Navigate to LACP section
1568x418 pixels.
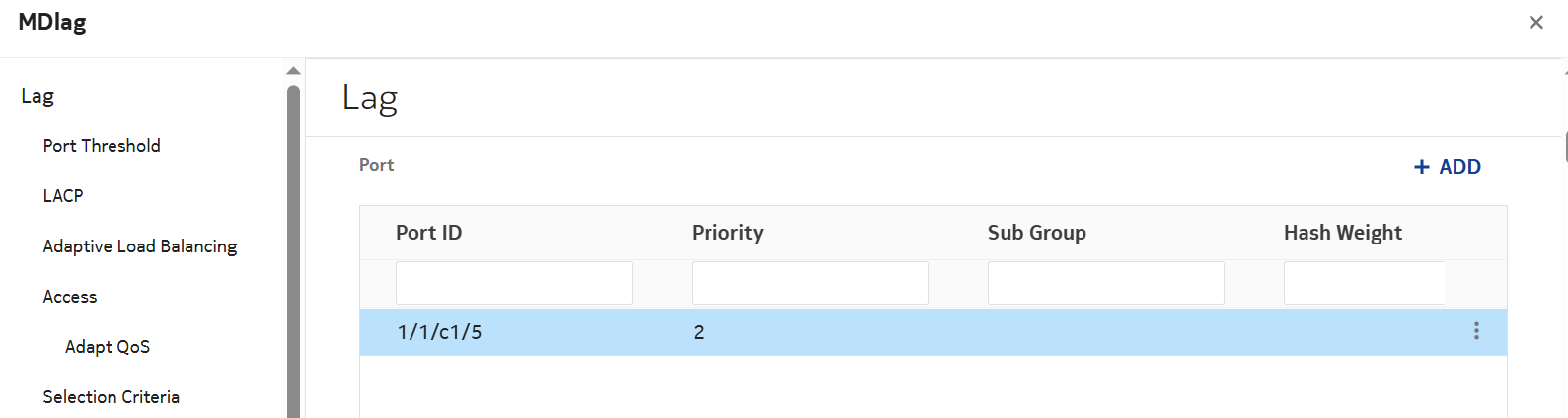63,196
